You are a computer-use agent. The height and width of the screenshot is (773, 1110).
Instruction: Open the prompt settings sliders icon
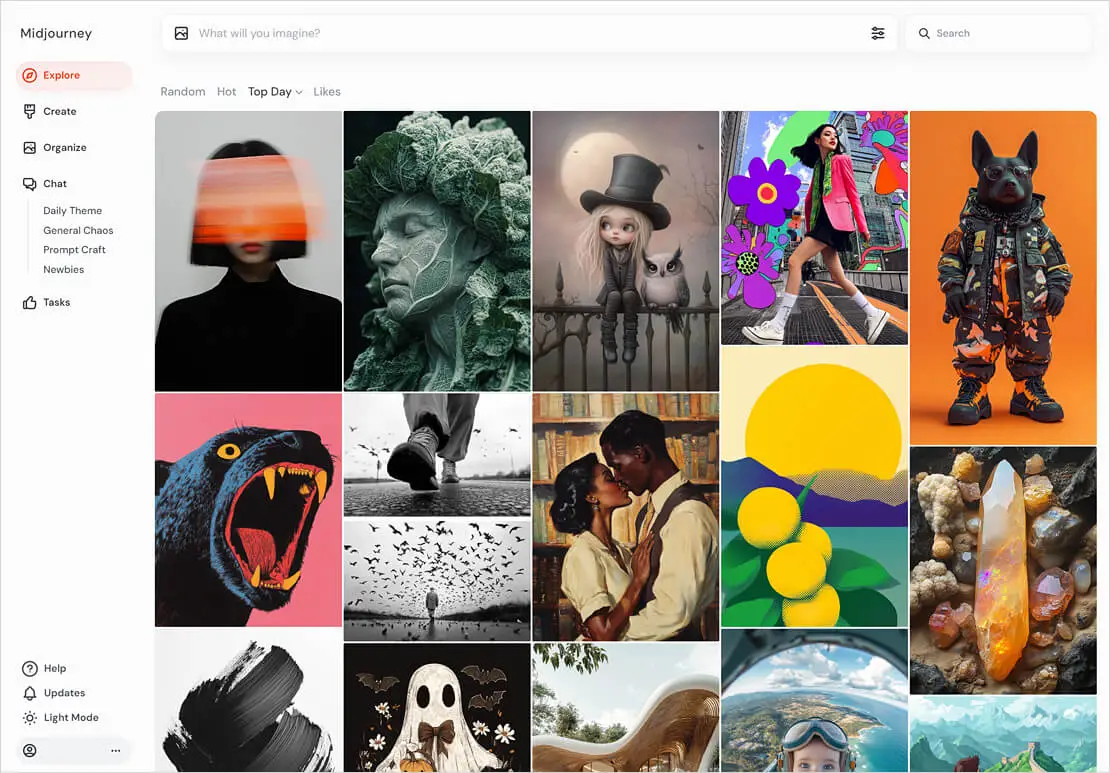pos(877,33)
